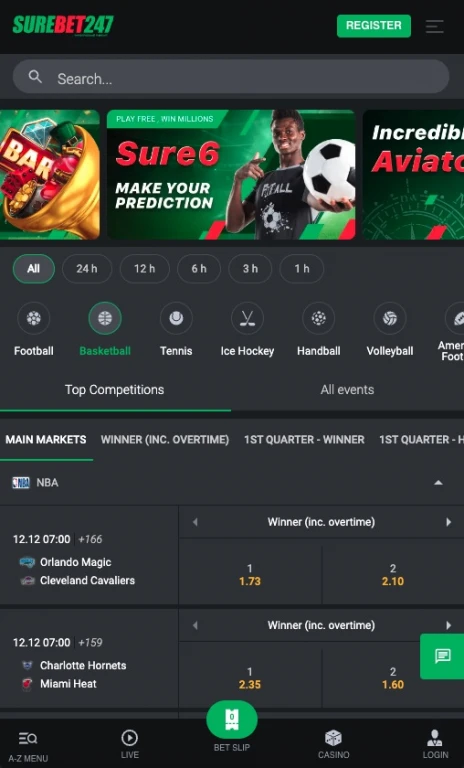Select the Tennis sport icon

pyautogui.click(x=176, y=318)
